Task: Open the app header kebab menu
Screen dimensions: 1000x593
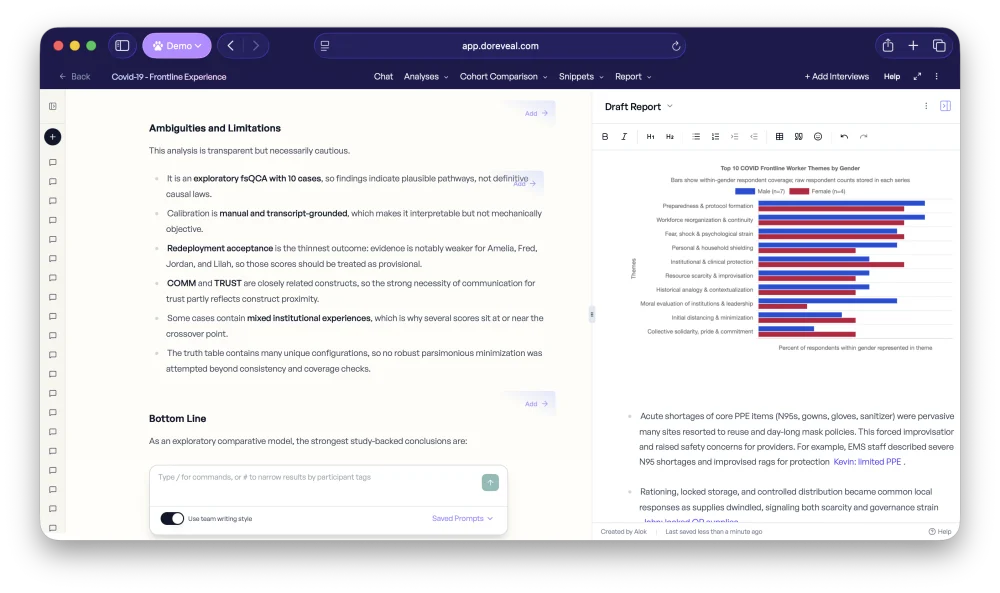Action: coord(936,77)
